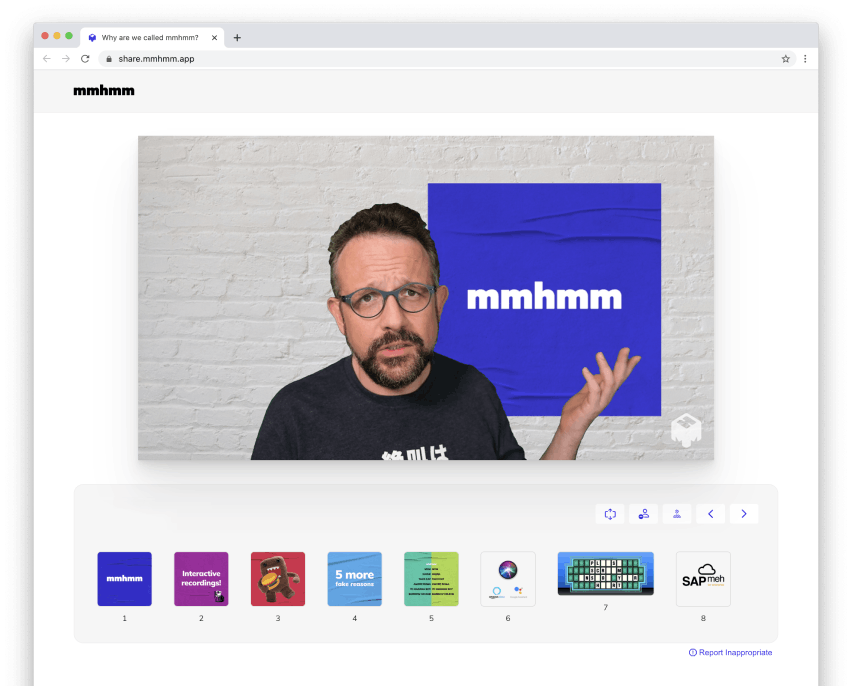Go to the previous slide with the left chevron

pyautogui.click(x=710, y=513)
